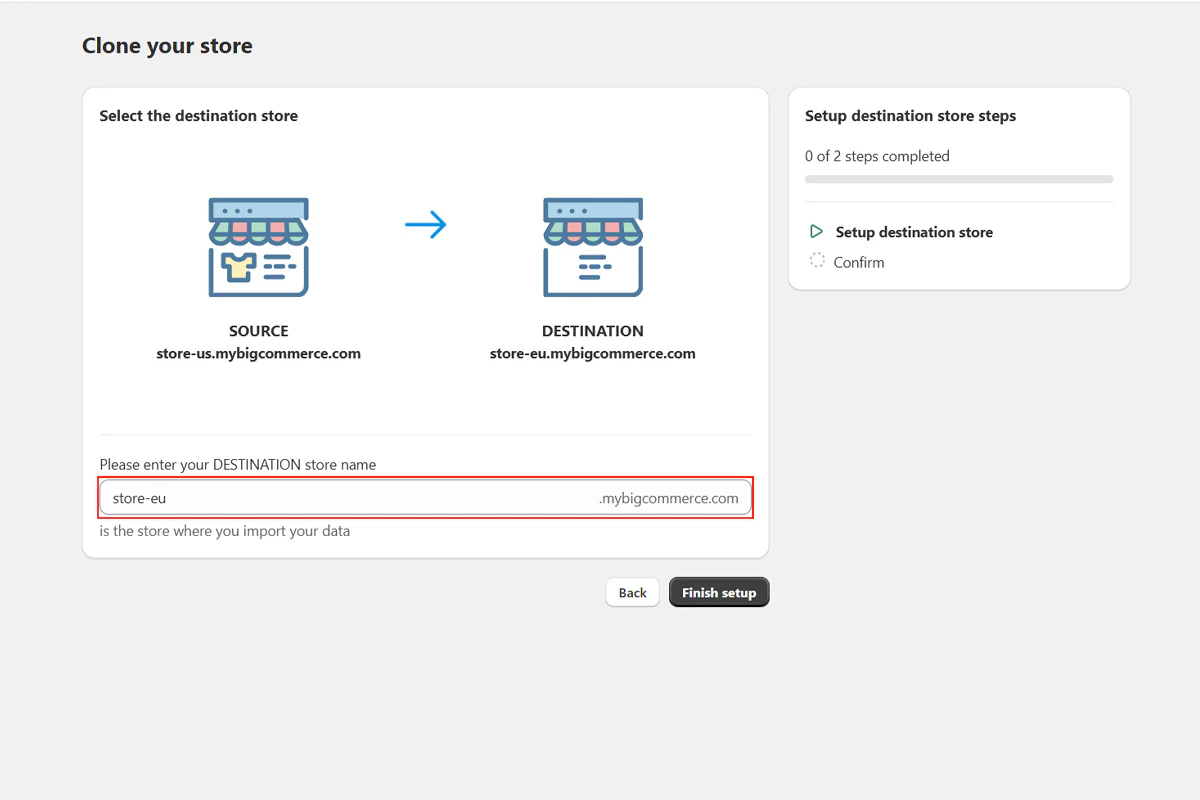Click the 'Please enter your DESTINATION store name' label
Image resolution: width=1200 pixels, height=800 pixels.
pyautogui.click(x=238, y=464)
